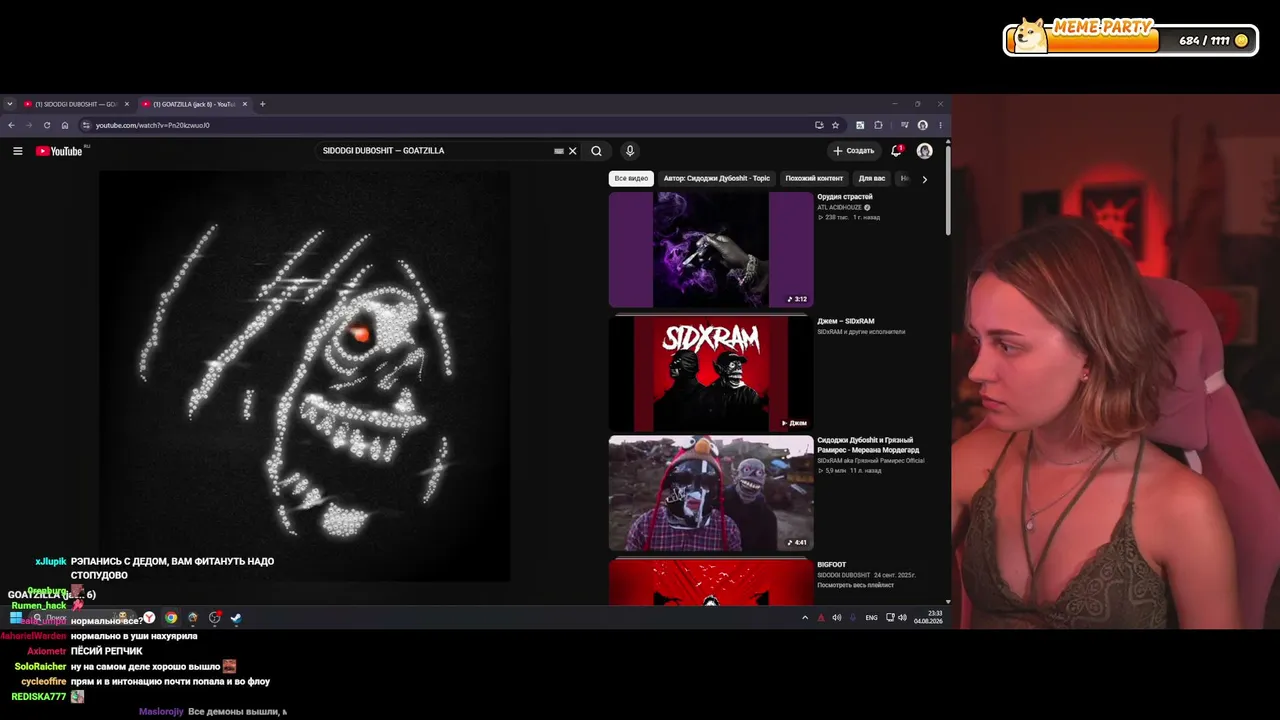Click the address bar URL
The image size is (1280, 720).
(x=153, y=125)
